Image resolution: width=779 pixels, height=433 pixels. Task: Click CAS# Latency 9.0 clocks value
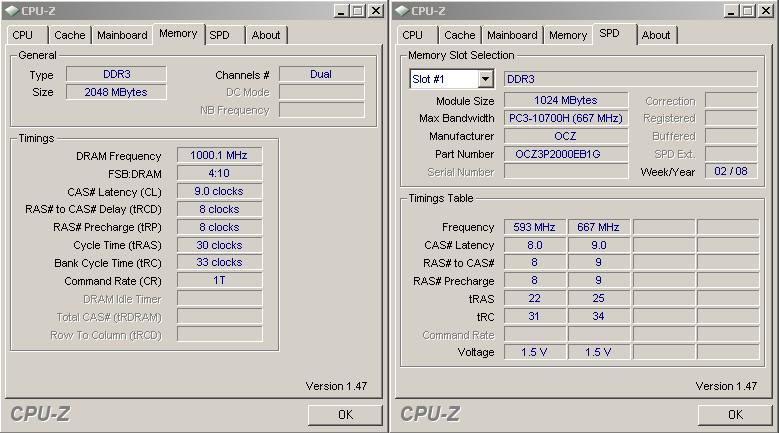coord(219,191)
